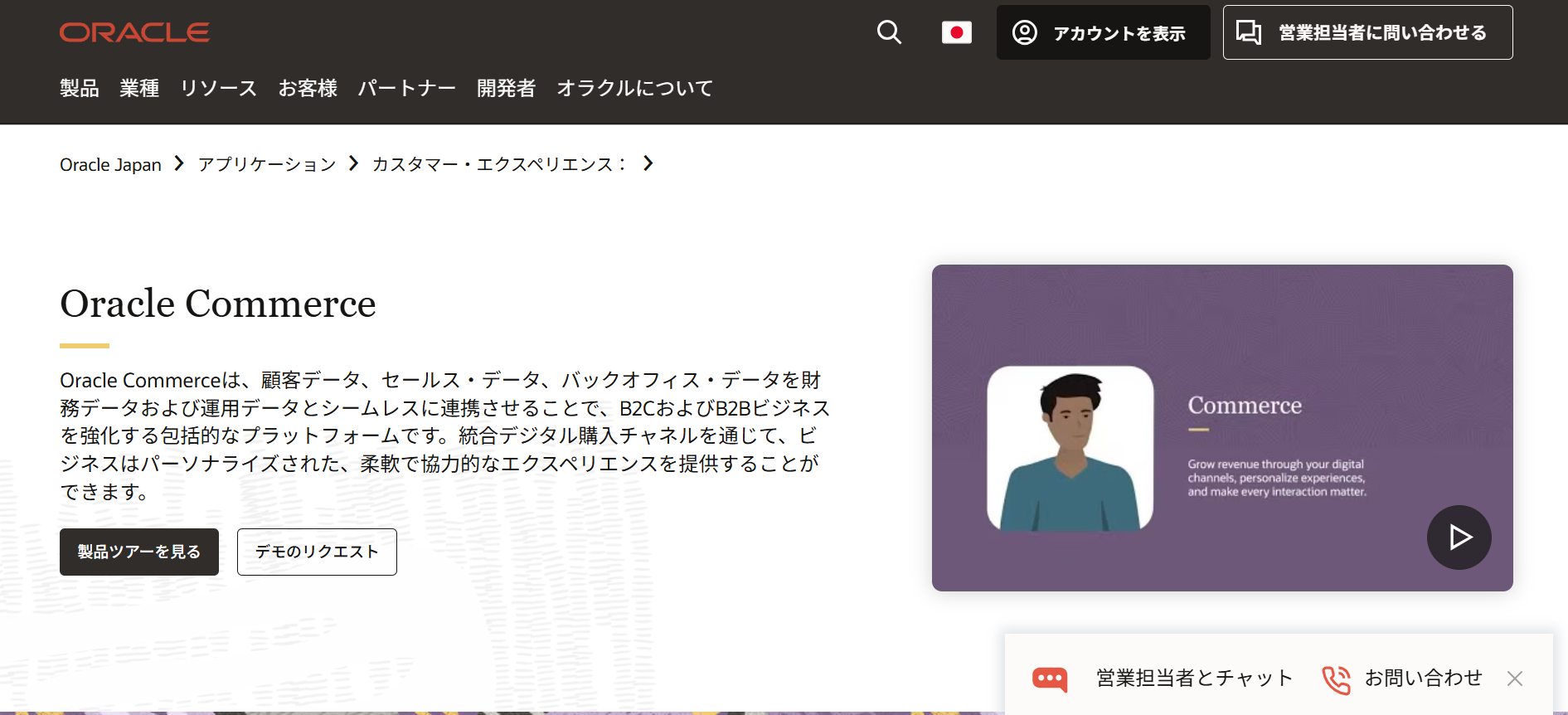Open the リソース menu

click(219, 88)
